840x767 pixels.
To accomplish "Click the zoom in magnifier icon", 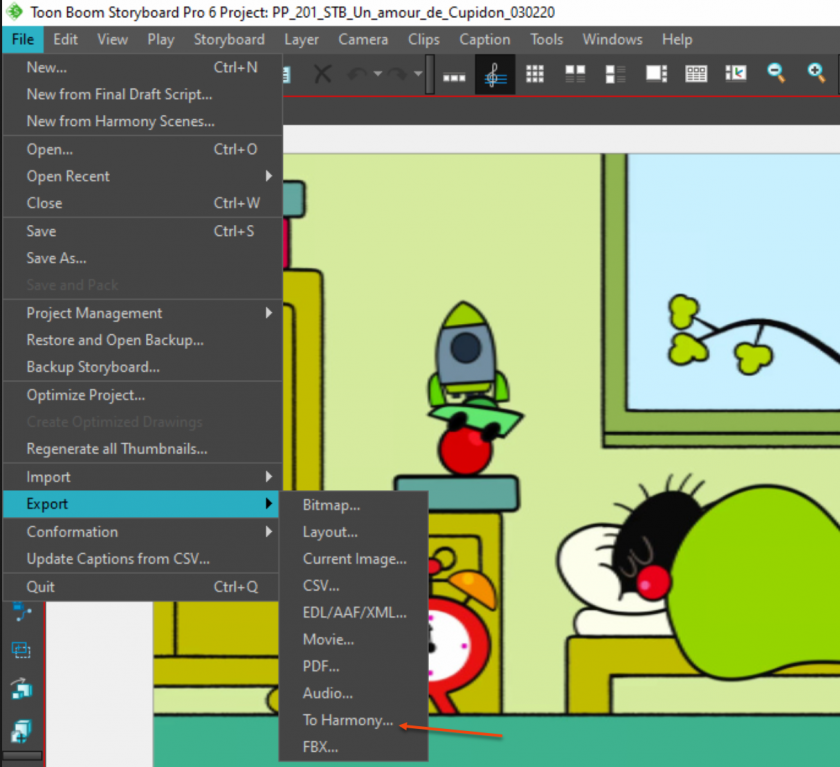I will (x=816, y=73).
